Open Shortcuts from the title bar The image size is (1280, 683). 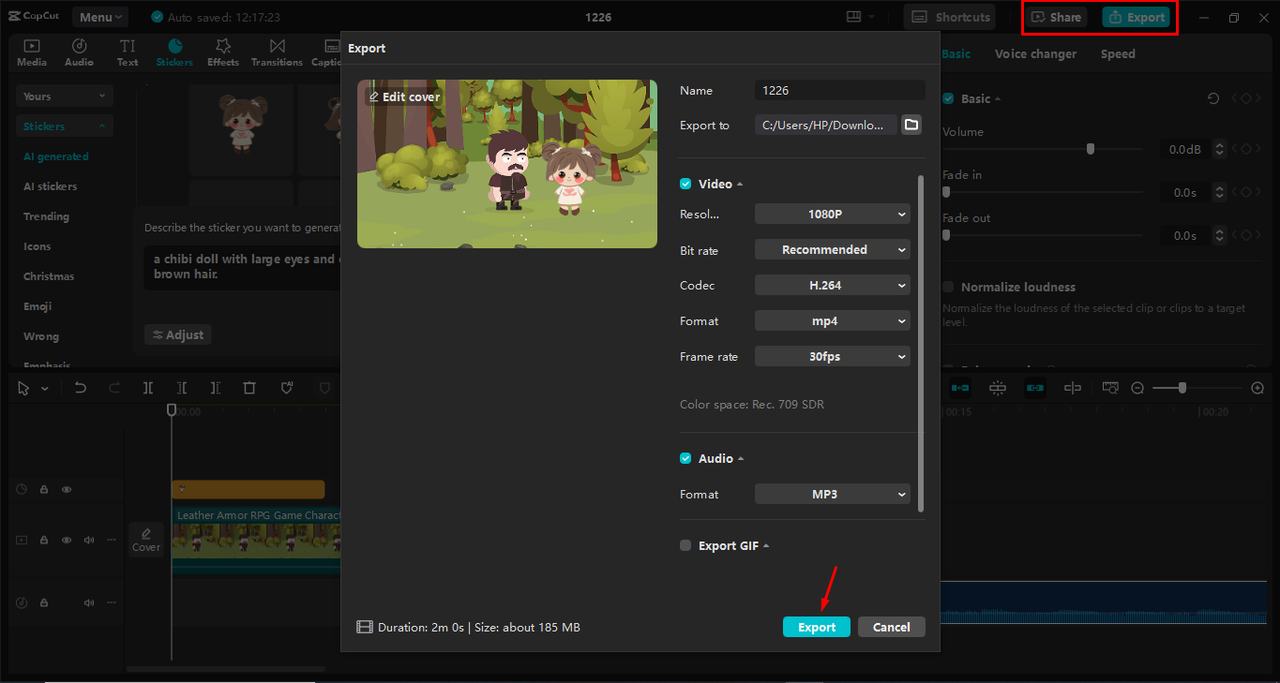point(949,17)
